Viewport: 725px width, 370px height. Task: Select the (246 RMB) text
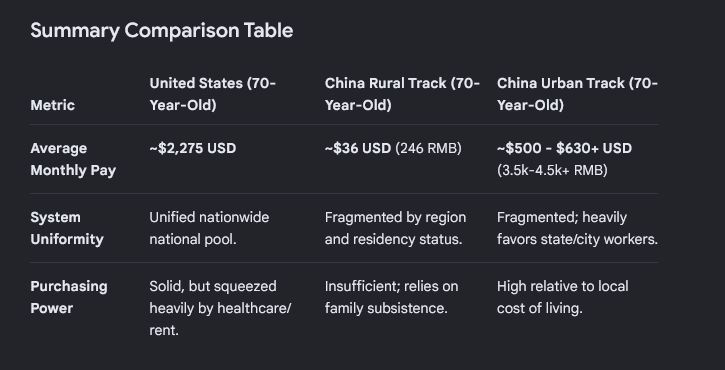tap(428, 148)
